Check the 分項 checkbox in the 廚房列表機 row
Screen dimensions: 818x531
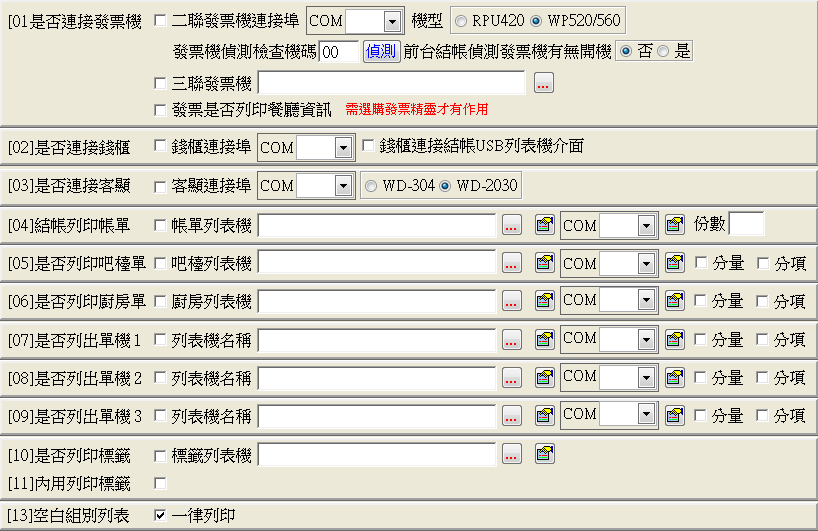click(764, 301)
